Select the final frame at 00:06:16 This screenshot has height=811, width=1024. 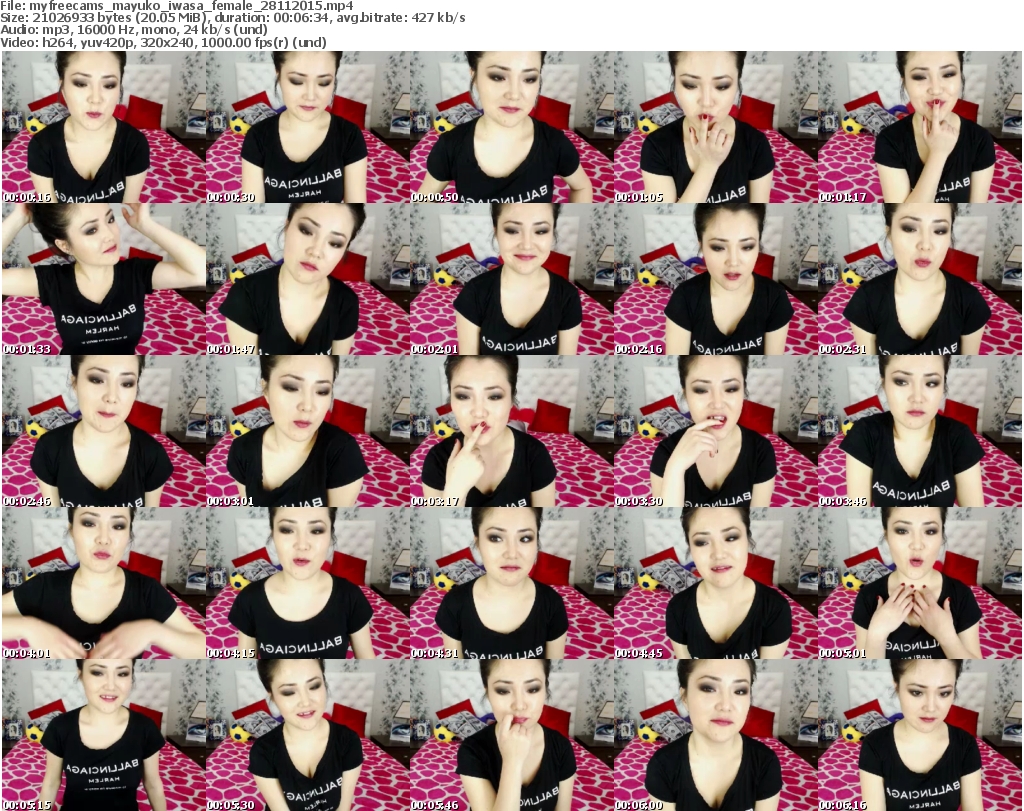point(920,735)
